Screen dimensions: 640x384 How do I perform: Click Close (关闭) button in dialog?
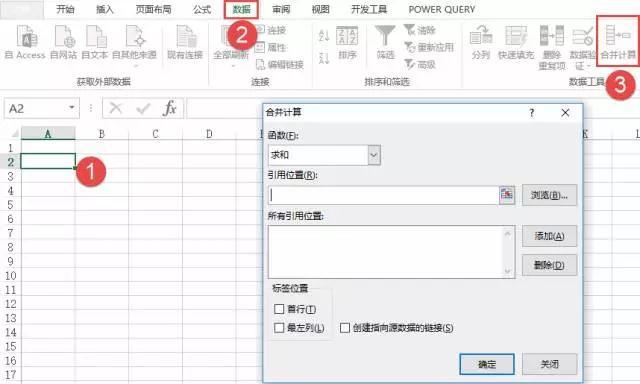[x=549, y=364]
